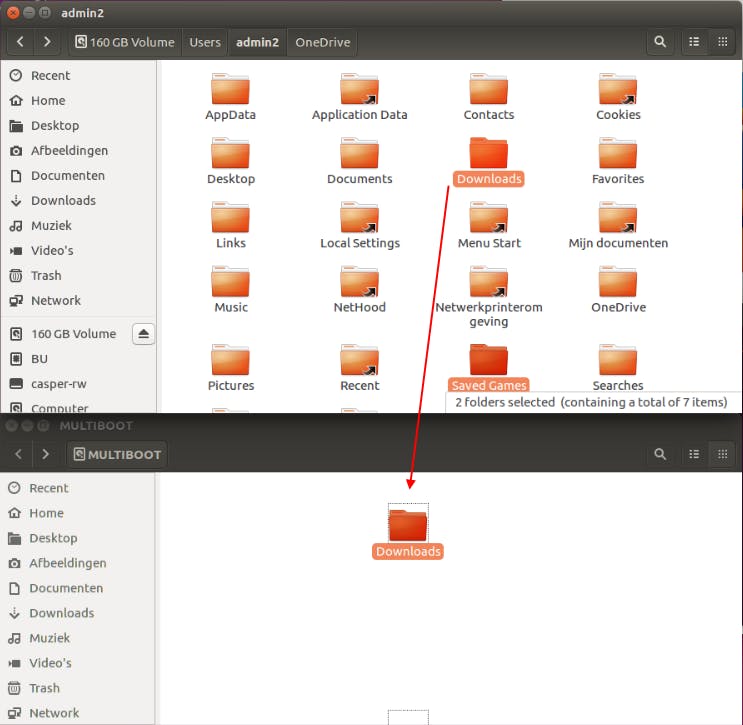The image size is (743, 725).
Task: Open Trash in admin2 sidebar
Action: click(x=78, y=276)
